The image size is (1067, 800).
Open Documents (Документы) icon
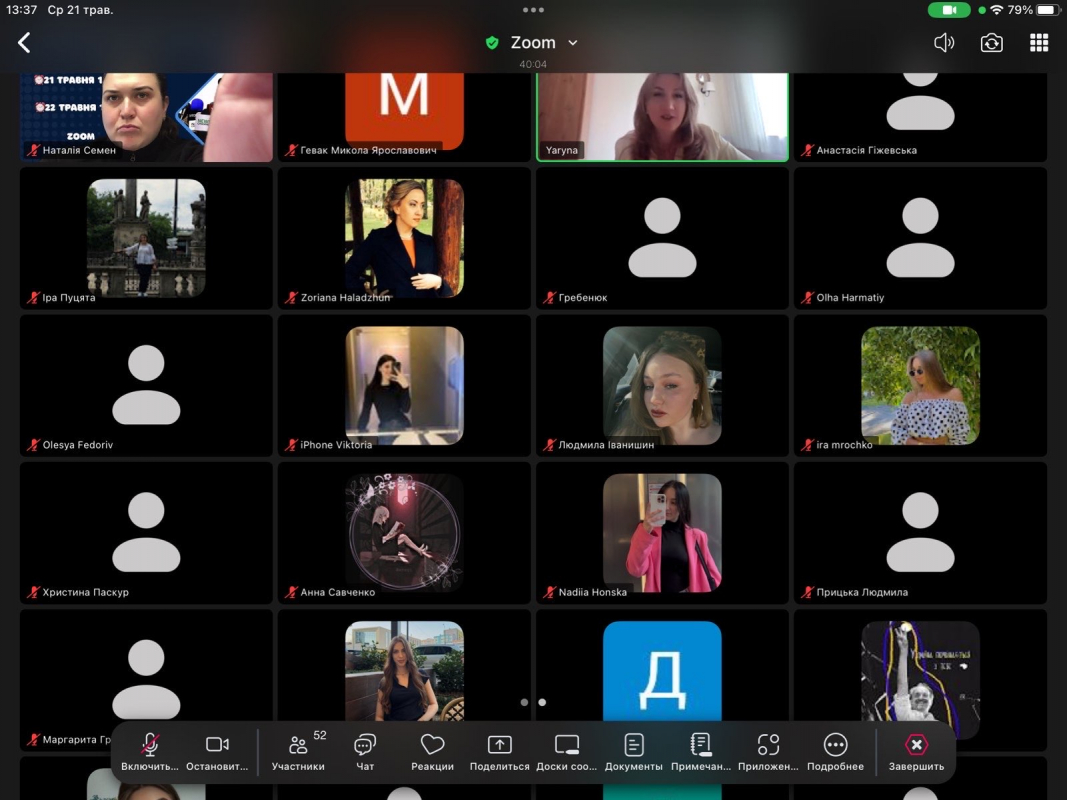click(634, 751)
